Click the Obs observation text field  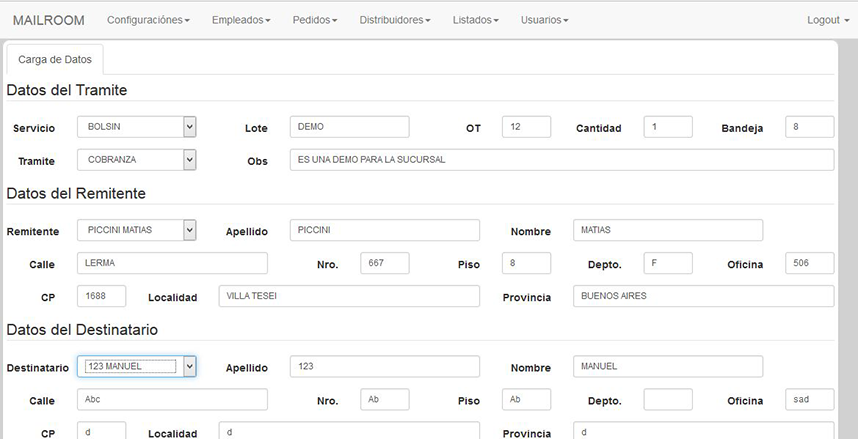(x=561, y=160)
